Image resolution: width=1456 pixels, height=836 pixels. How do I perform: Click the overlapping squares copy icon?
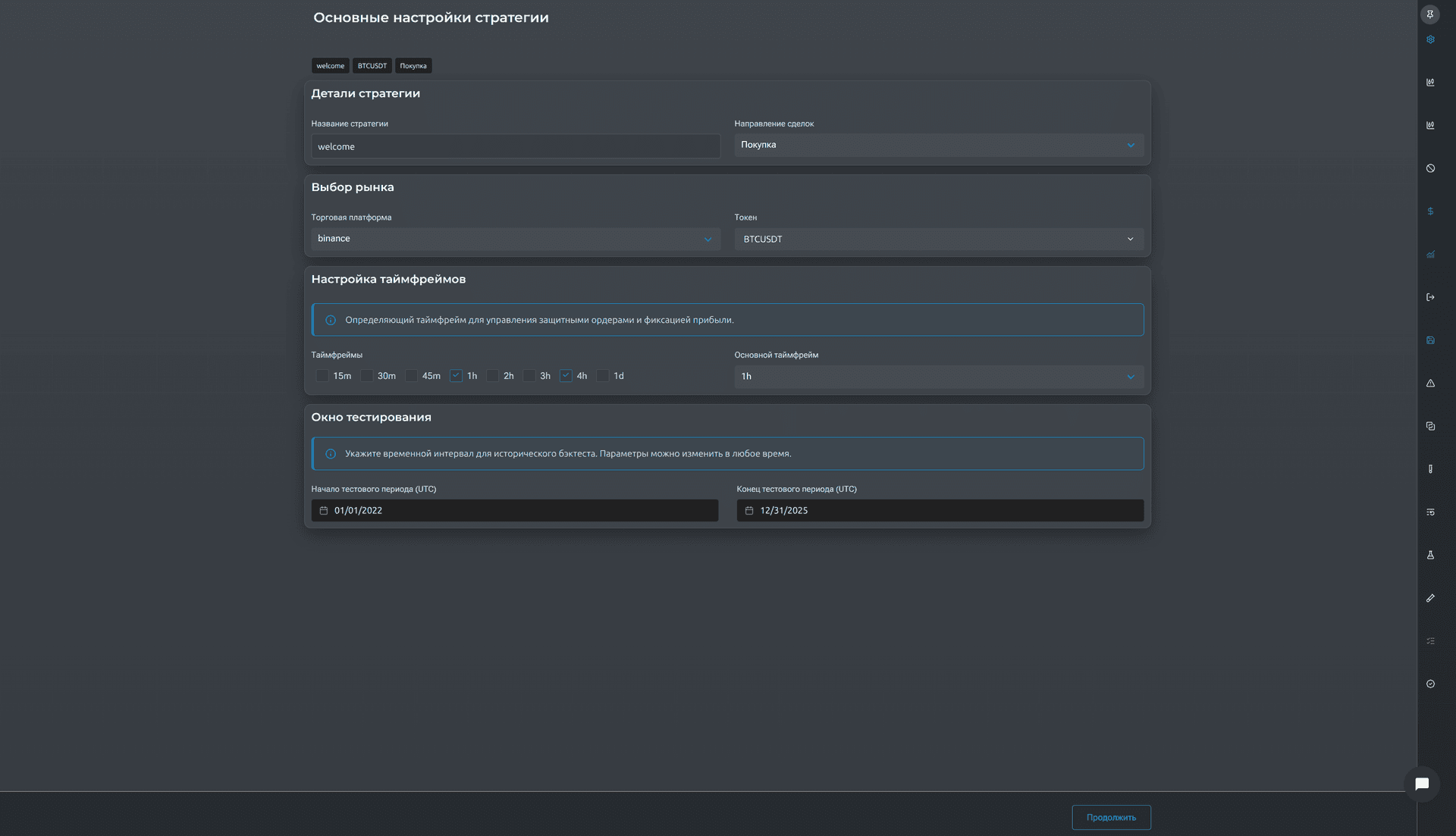point(1430,426)
